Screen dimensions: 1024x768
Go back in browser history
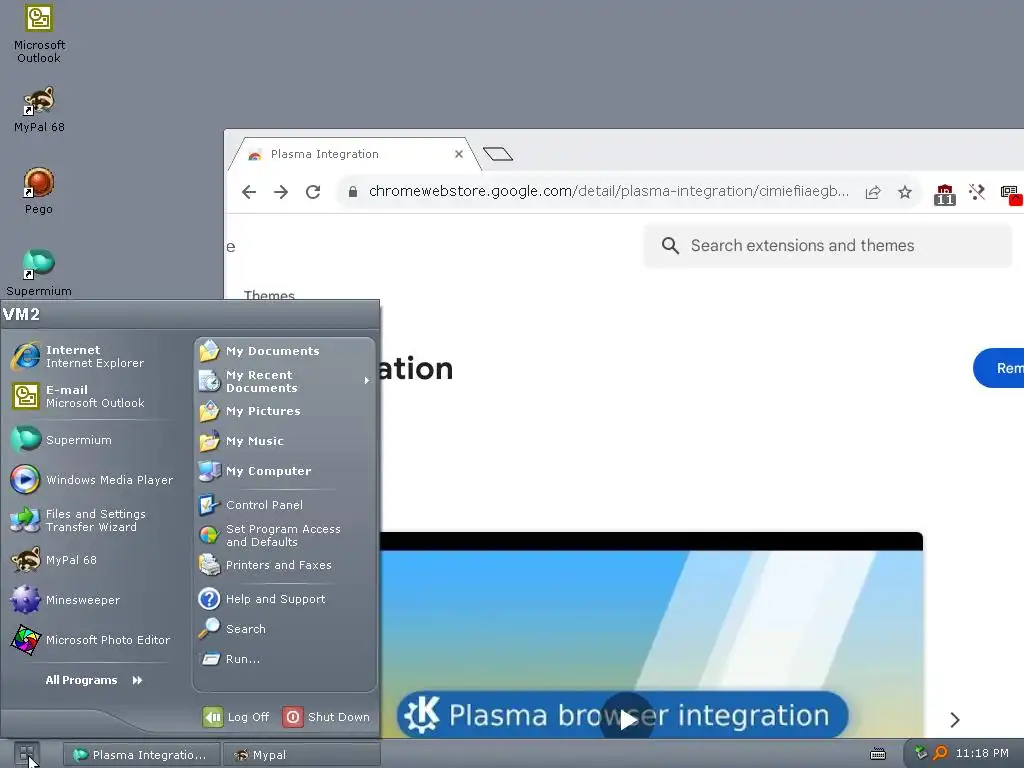[249, 192]
